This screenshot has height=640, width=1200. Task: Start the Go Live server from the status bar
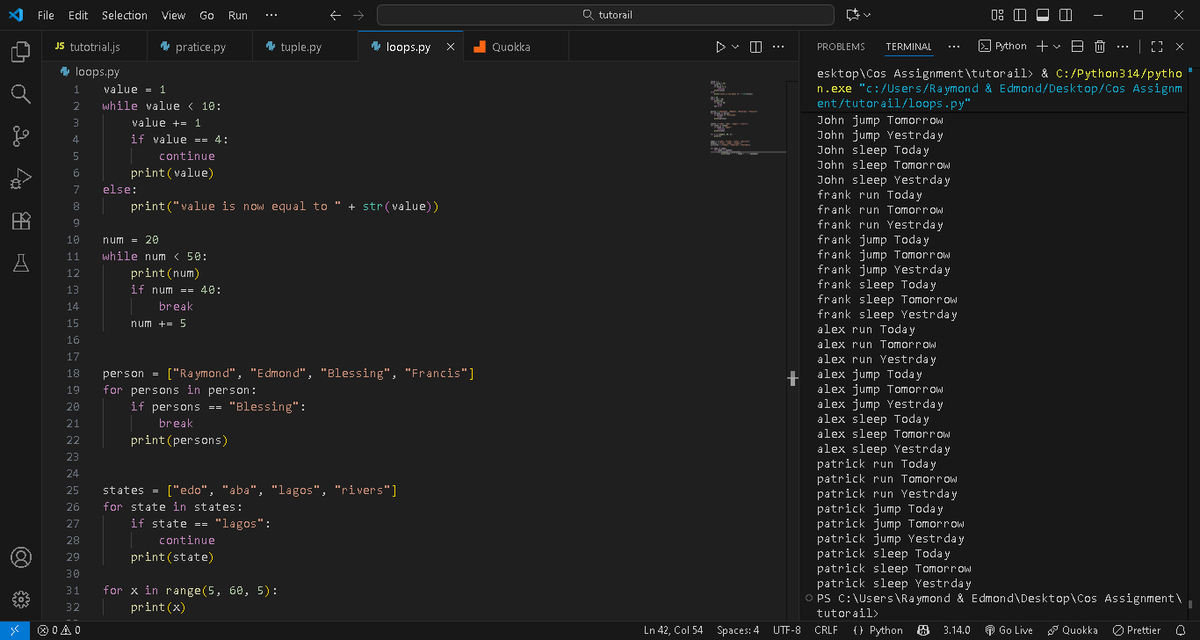[x=1010, y=630]
